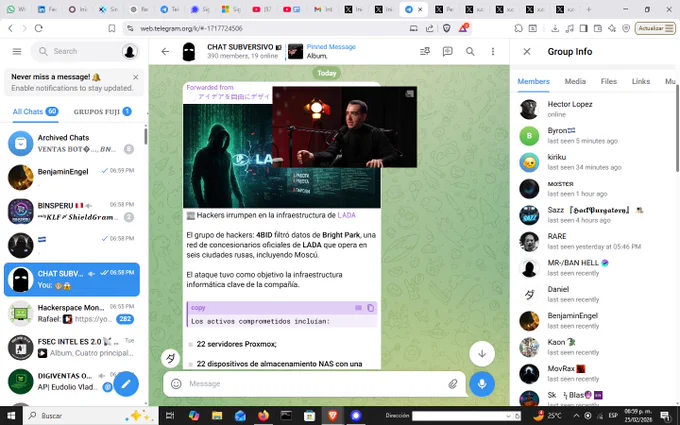
Task: Open member Sazz
Action: click(595, 215)
